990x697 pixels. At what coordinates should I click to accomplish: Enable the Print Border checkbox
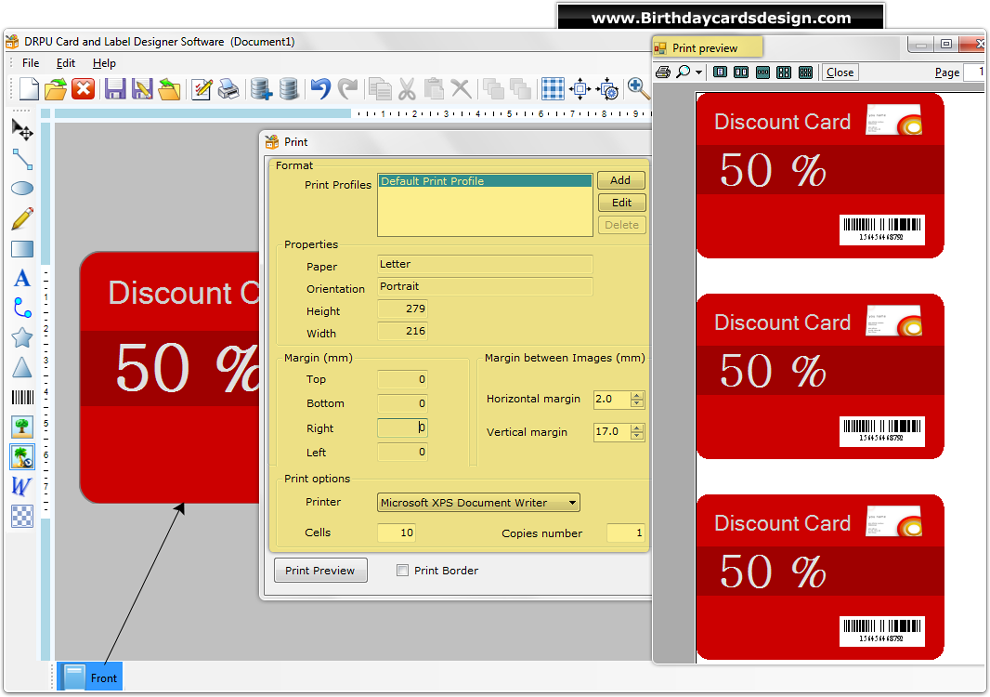pos(402,570)
